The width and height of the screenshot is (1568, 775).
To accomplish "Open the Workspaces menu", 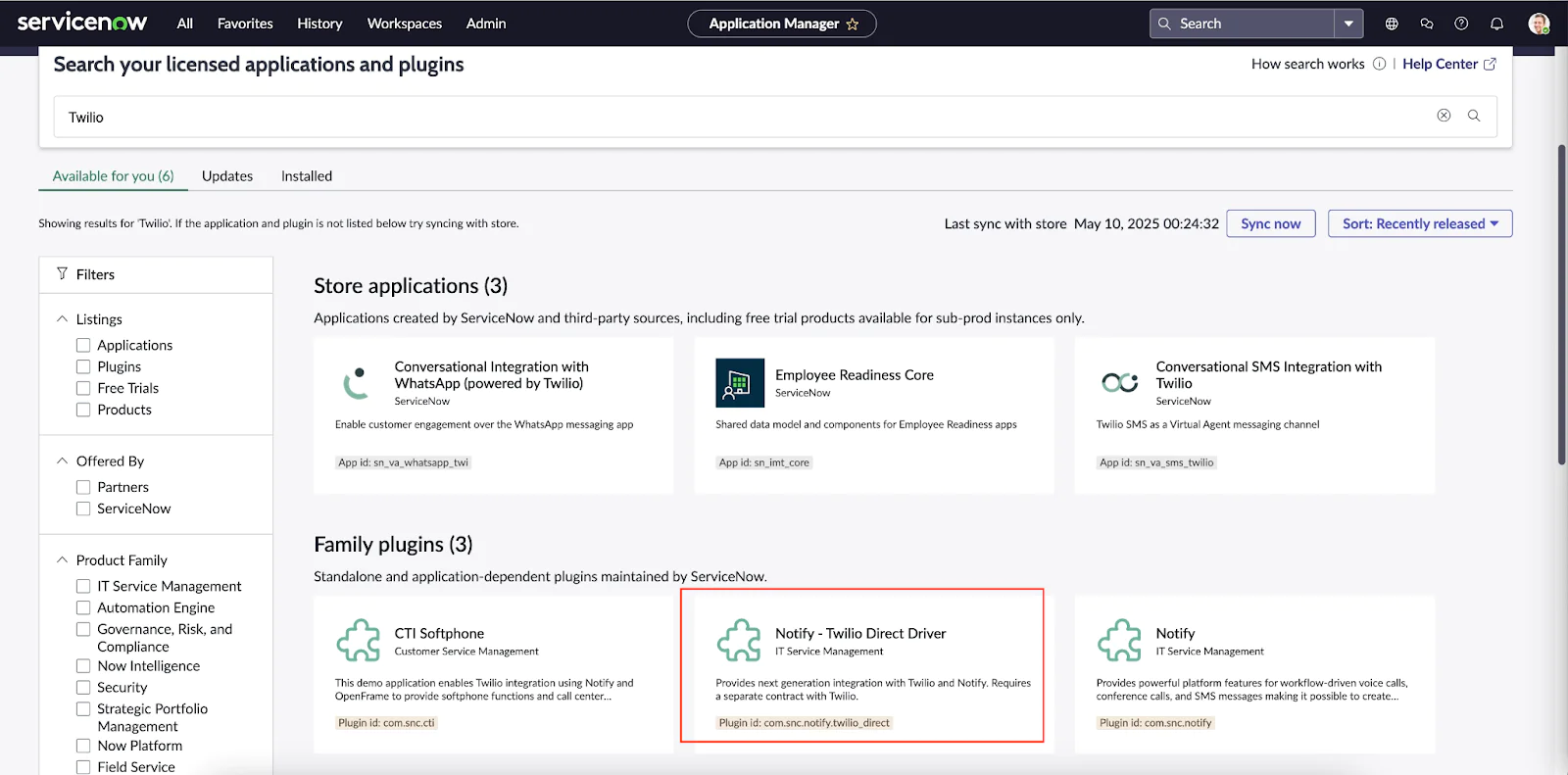I will 404,24.
